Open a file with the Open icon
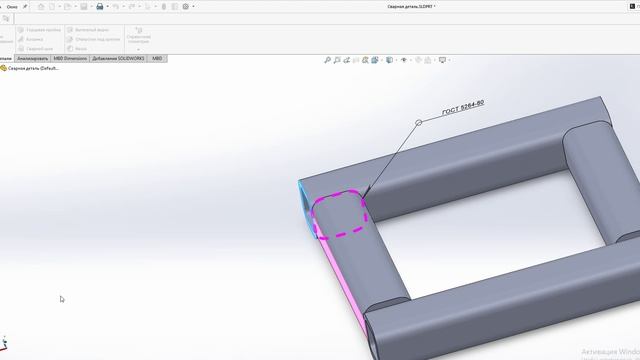The height and width of the screenshot is (360, 640). coord(68,7)
